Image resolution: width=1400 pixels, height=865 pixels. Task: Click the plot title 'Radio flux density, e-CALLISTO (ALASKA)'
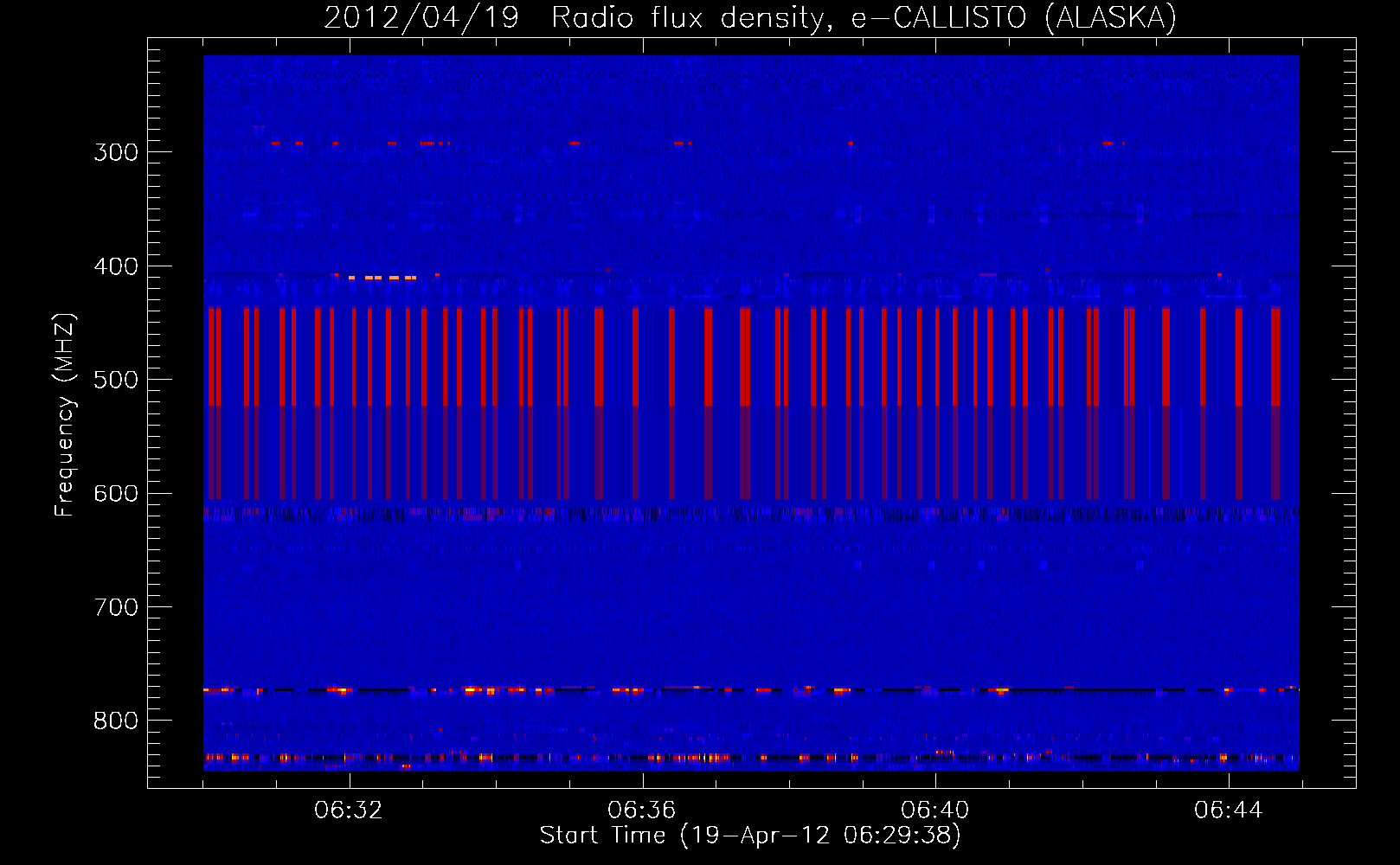(864, 18)
